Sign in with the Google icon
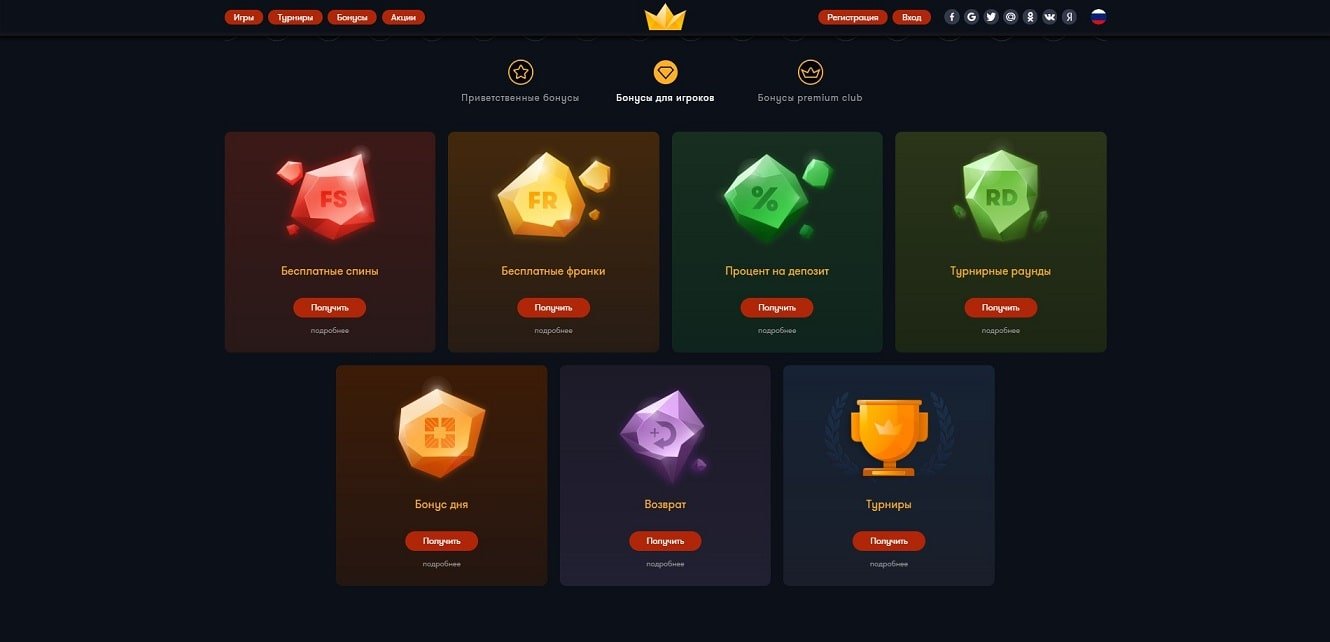 pos(971,17)
